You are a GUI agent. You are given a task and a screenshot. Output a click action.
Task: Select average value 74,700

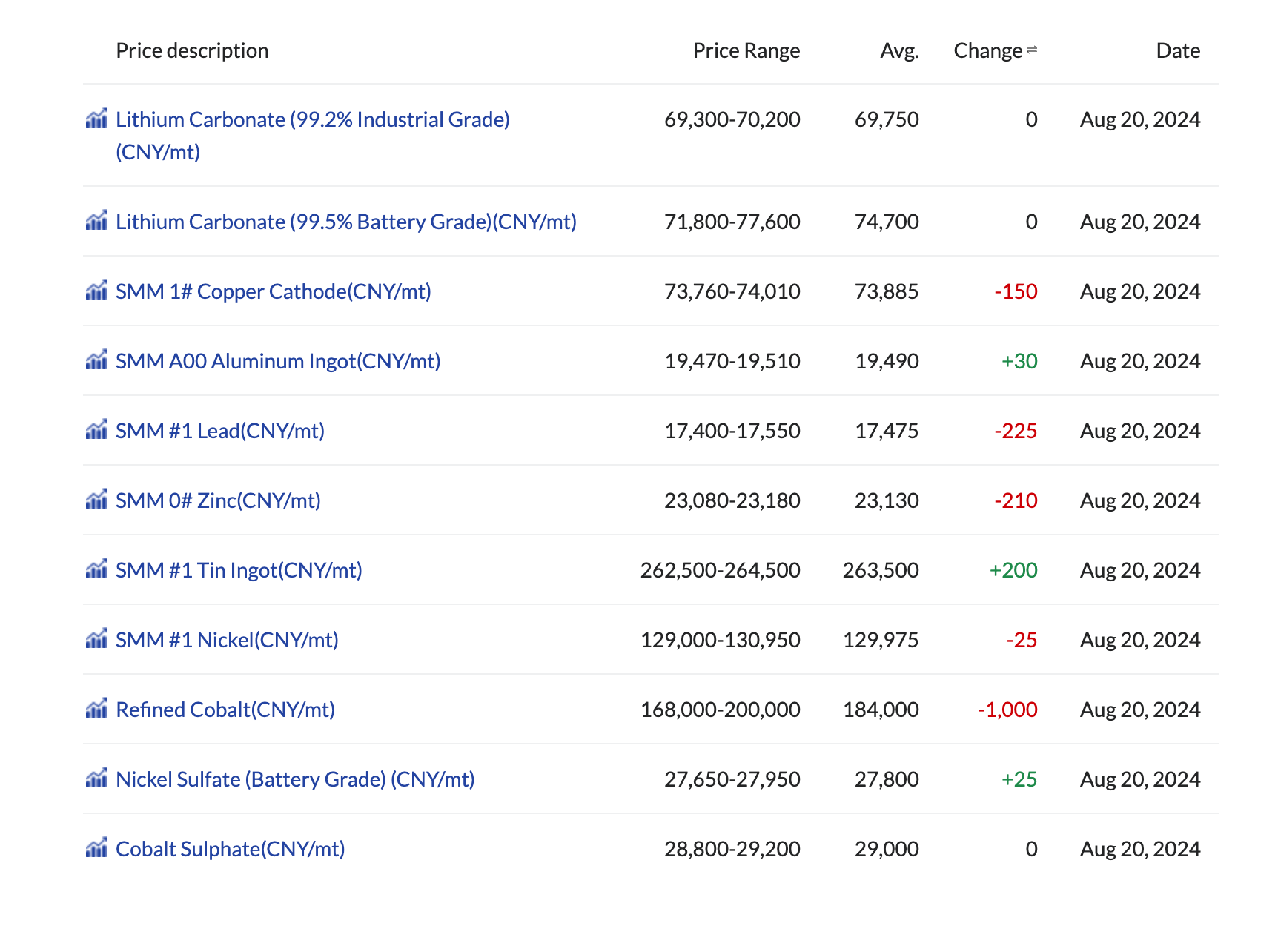[x=887, y=222]
